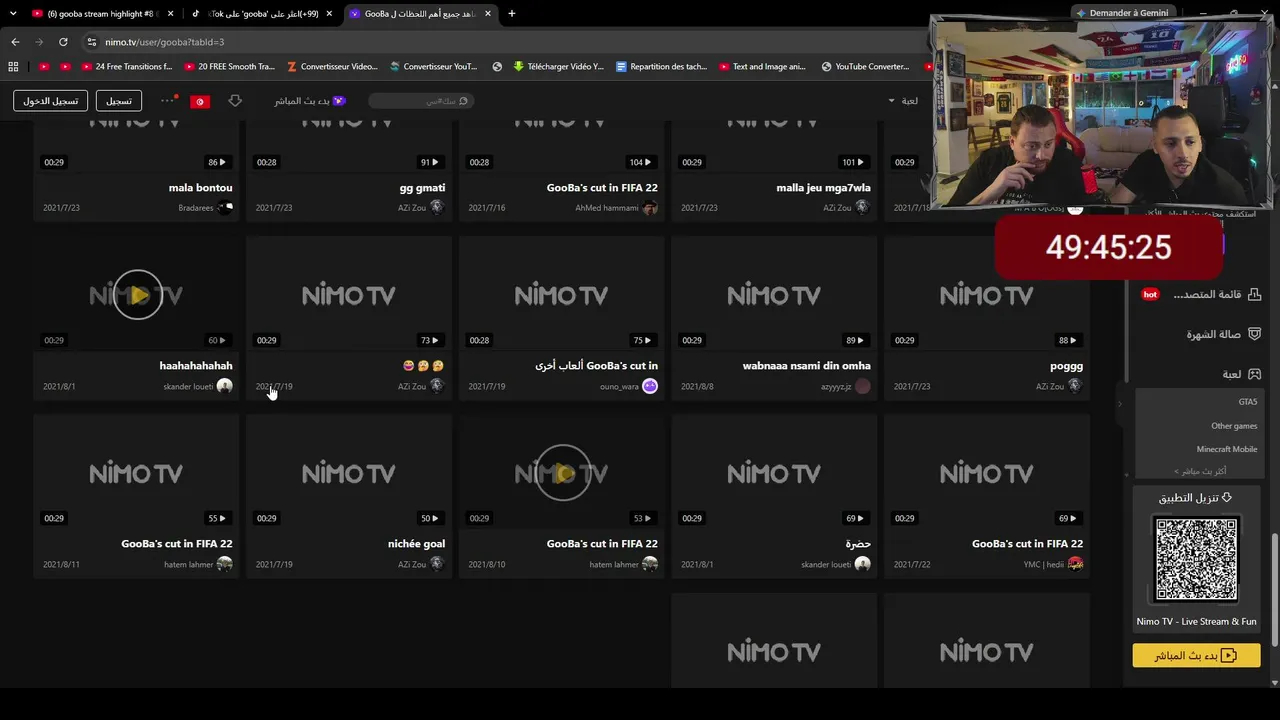Click the YMC | hedii uploader name
1280x720 pixels.
(1044, 564)
